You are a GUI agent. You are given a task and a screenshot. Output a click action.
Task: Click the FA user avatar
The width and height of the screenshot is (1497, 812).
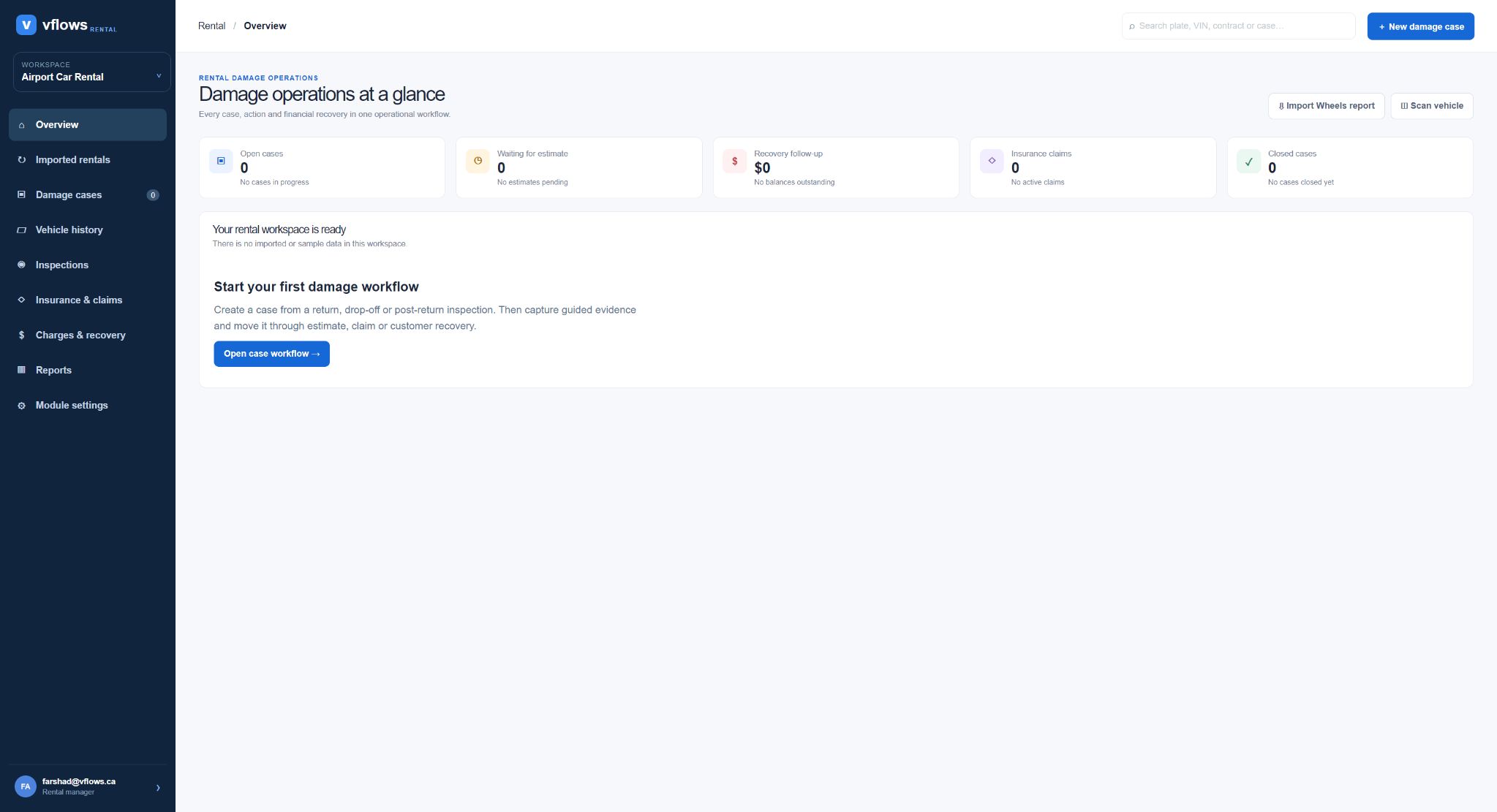26,786
